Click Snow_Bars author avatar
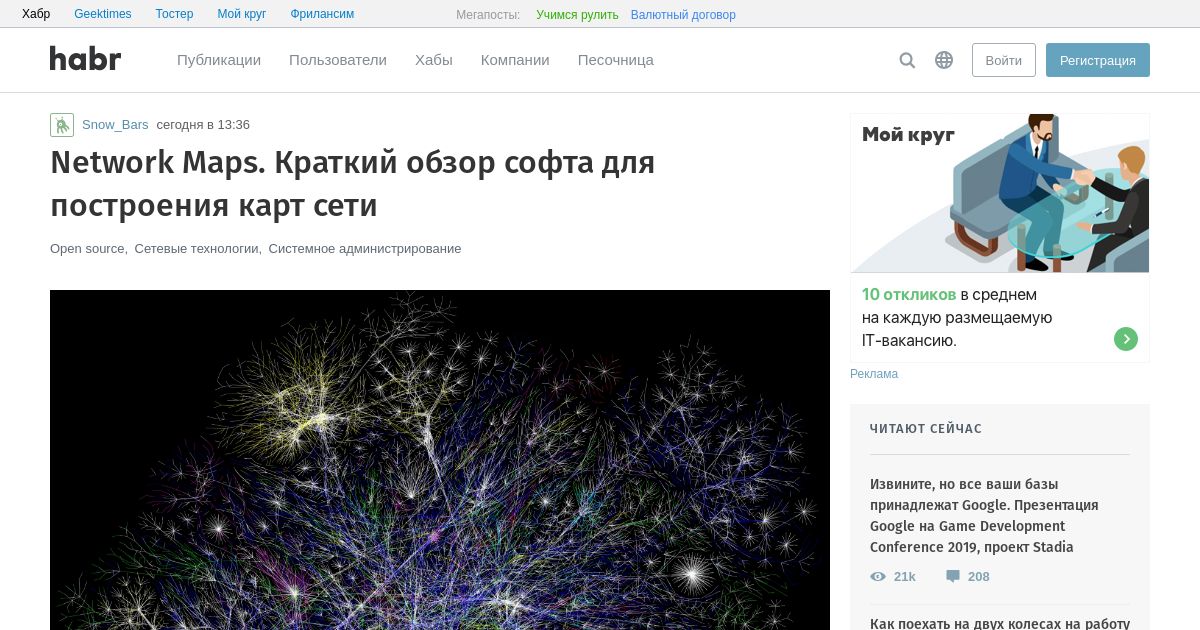This screenshot has width=1200, height=630. coord(62,125)
